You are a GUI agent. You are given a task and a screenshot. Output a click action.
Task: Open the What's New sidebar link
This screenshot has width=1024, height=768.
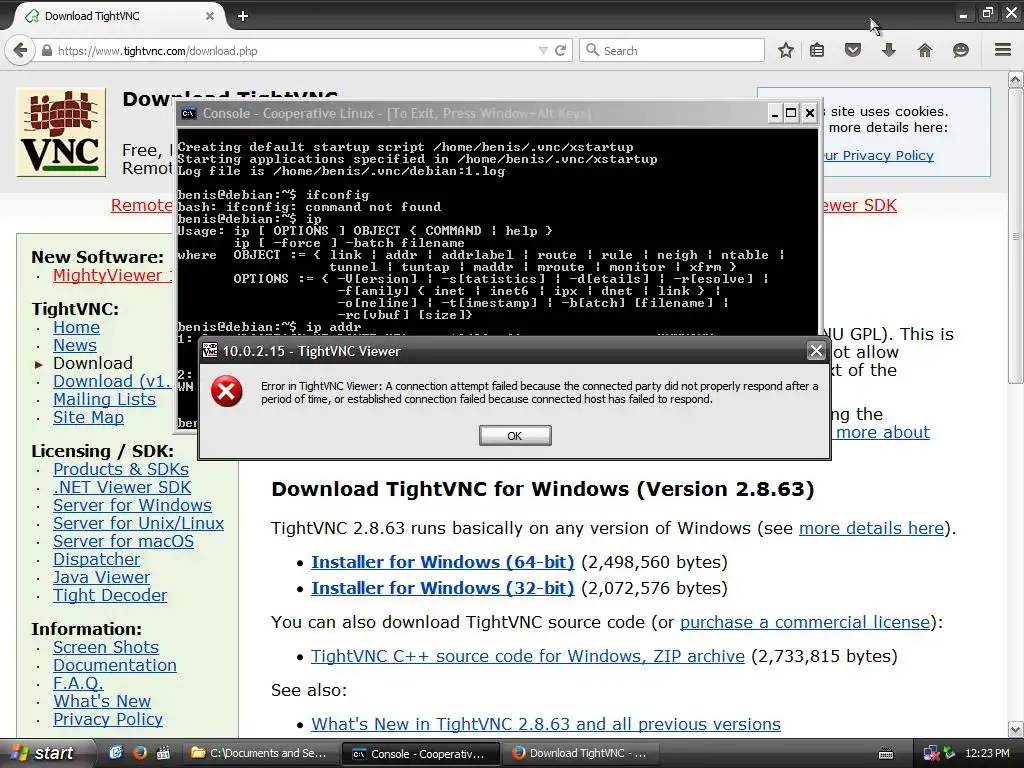(102, 701)
